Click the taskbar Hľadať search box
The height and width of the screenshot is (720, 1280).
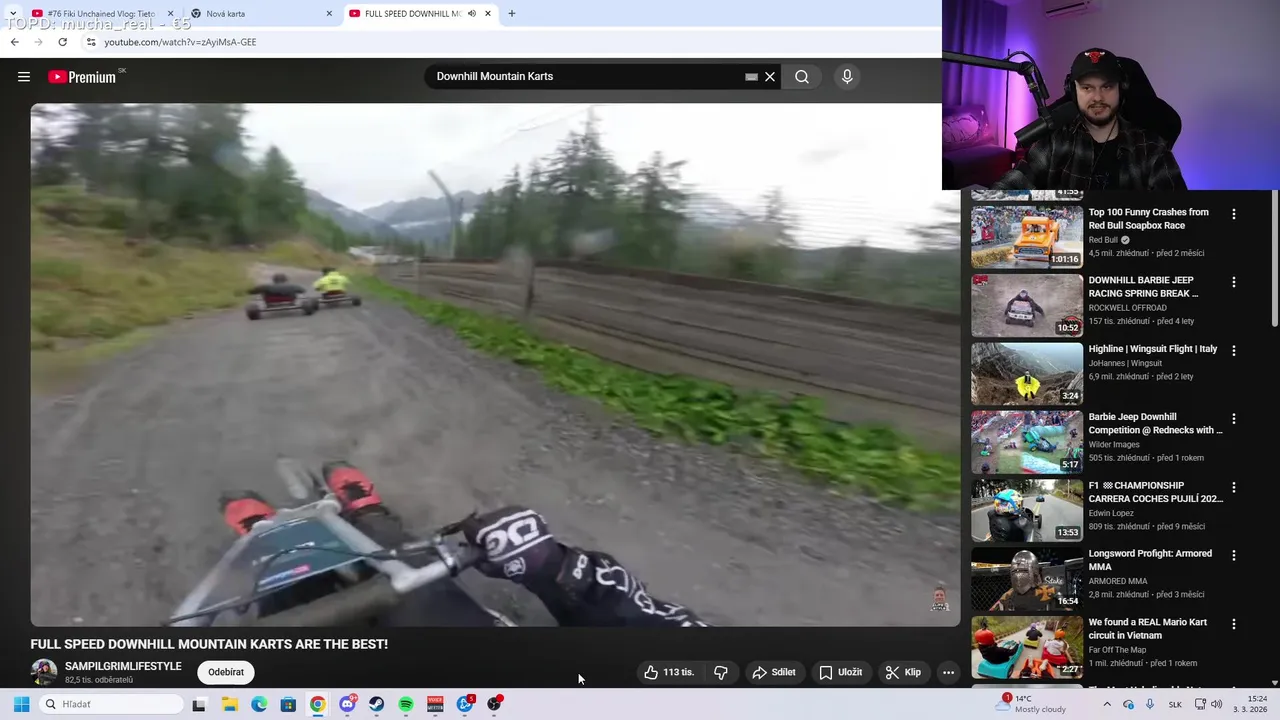[x=112, y=704]
